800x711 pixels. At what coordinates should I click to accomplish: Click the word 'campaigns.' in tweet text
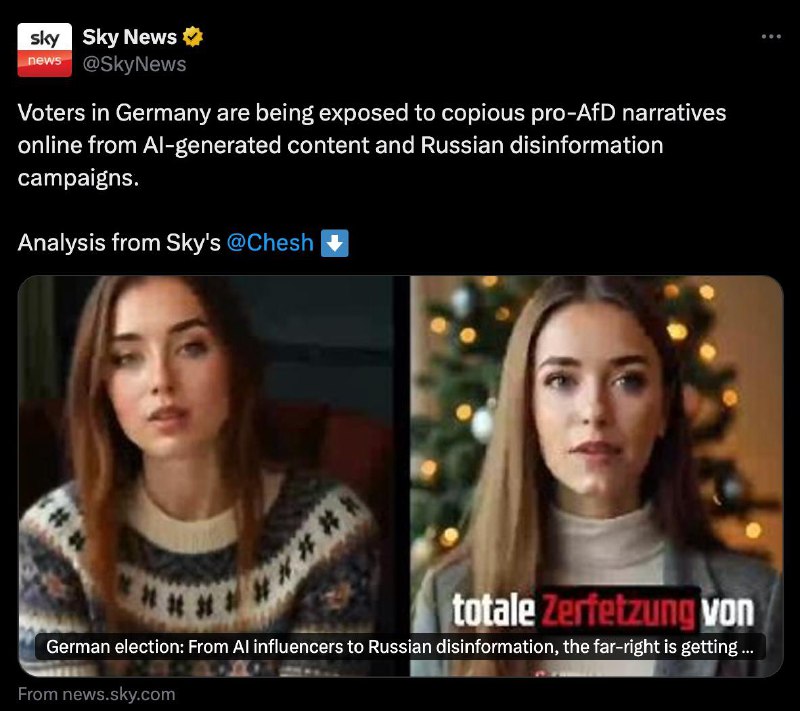tap(78, 179)
